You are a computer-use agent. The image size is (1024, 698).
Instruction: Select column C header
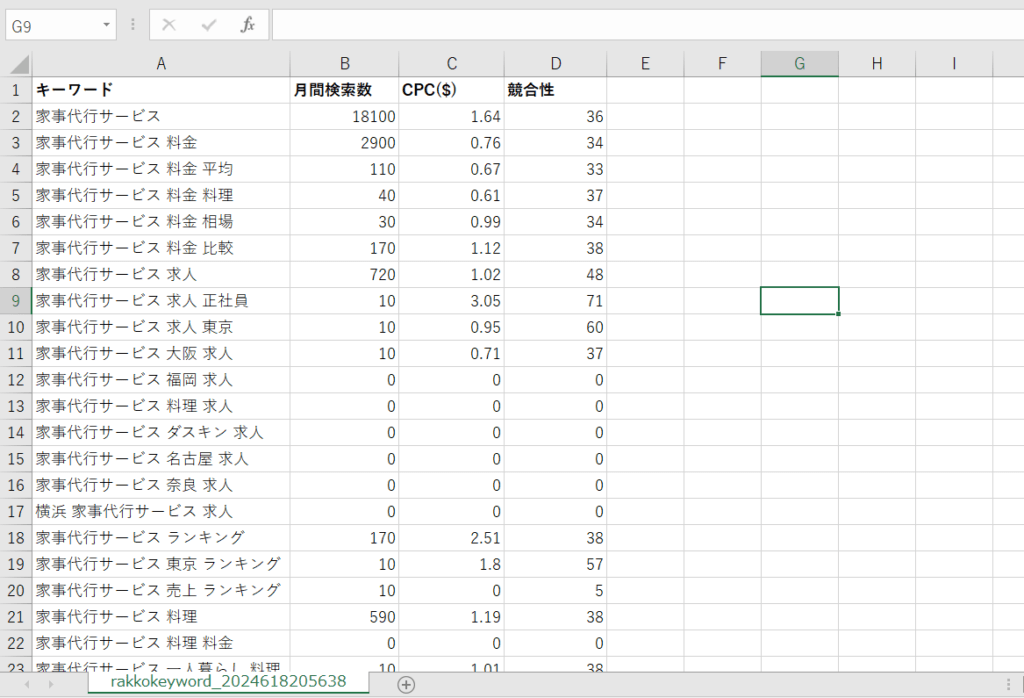(451, 64)
